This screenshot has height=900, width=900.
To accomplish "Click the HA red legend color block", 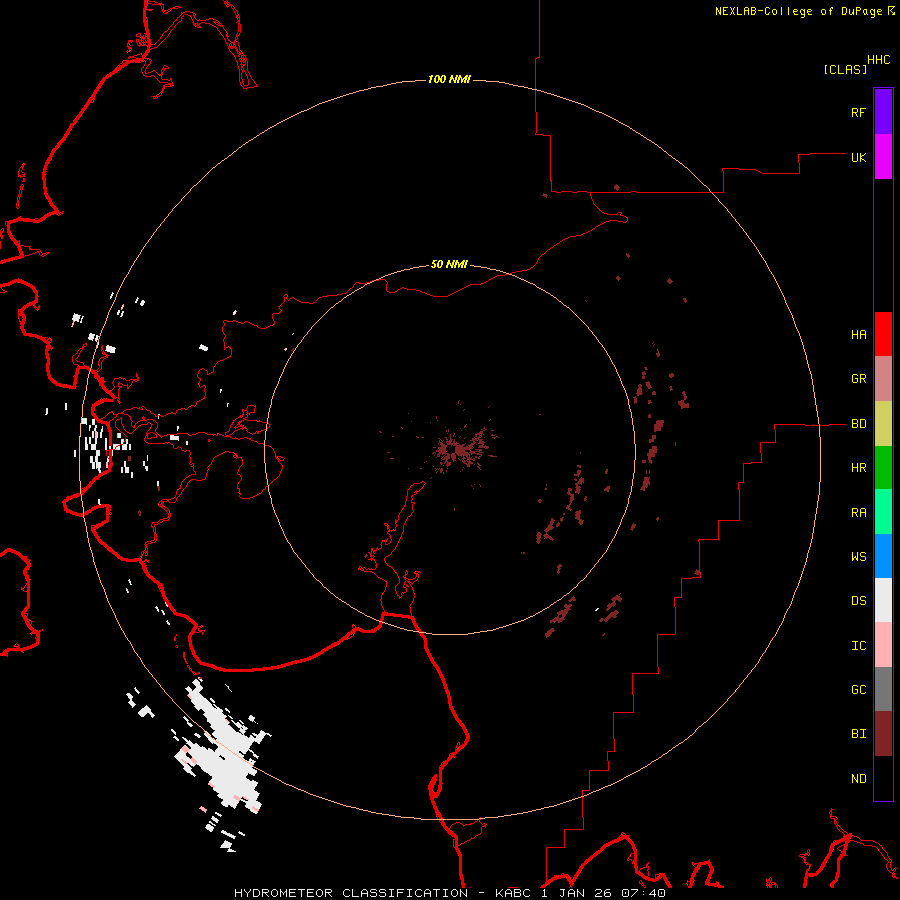I will [x=883, y=334].
